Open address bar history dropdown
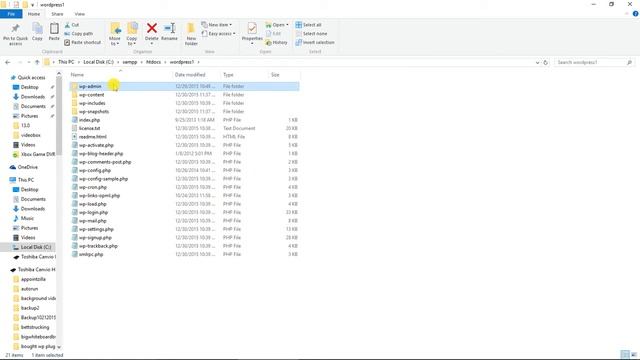Viewport: 640px width, 360px height. (x=537, y=62)
